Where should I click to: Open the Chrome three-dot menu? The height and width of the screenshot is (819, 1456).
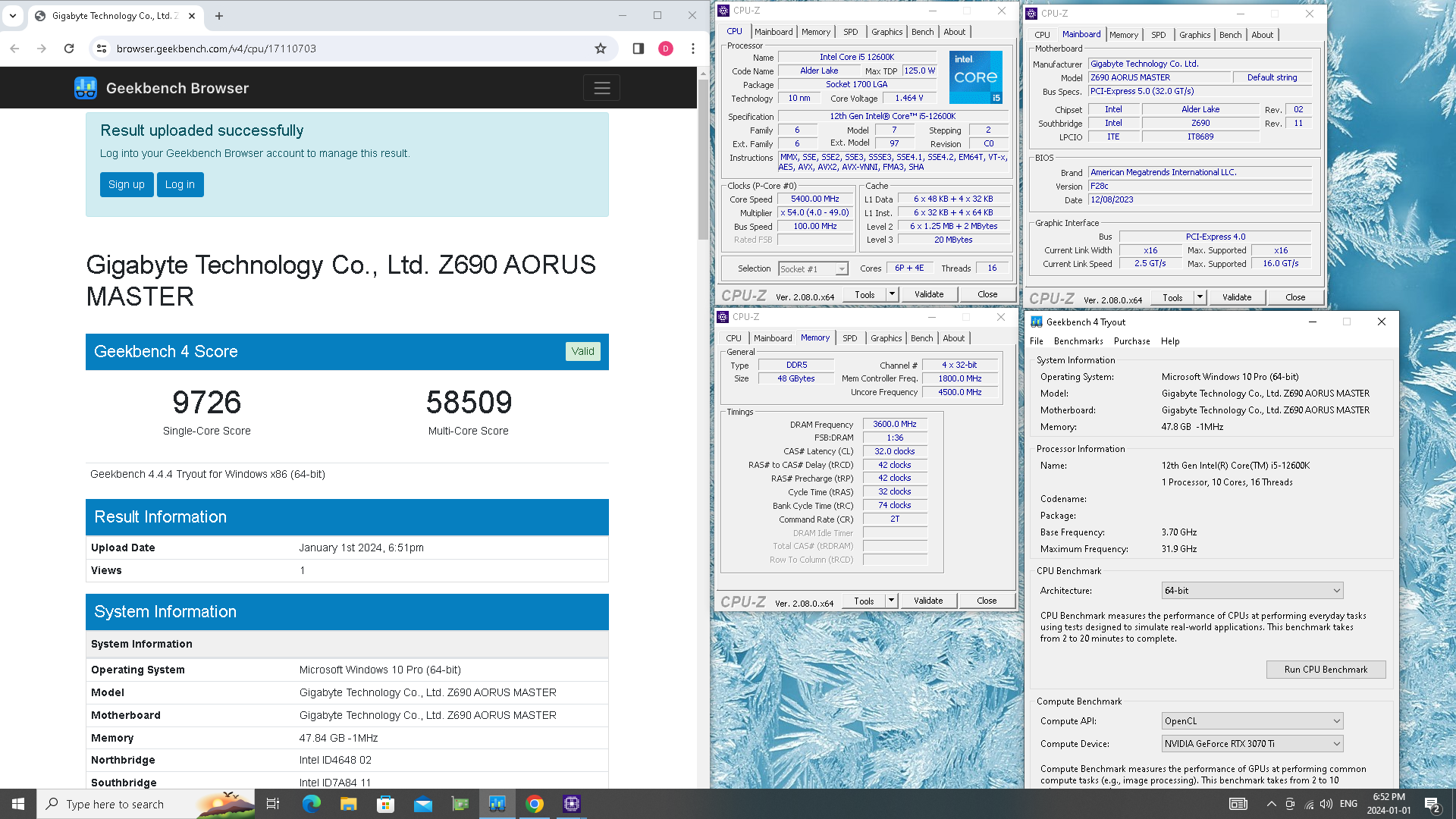click(693, 49)
